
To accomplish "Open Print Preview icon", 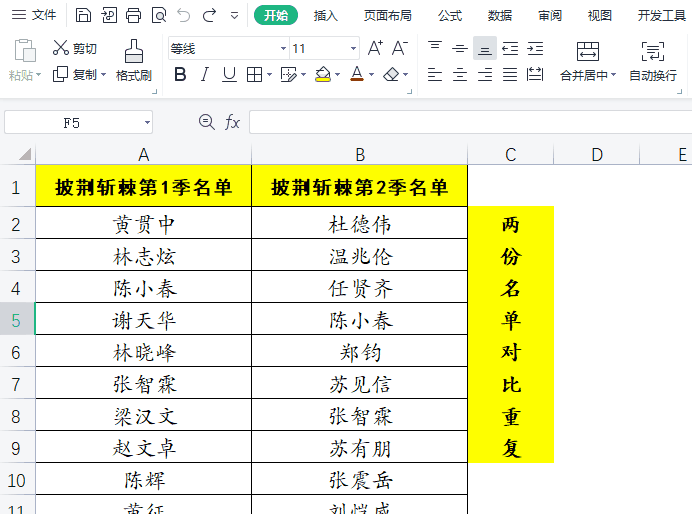I will pos(159,15).
